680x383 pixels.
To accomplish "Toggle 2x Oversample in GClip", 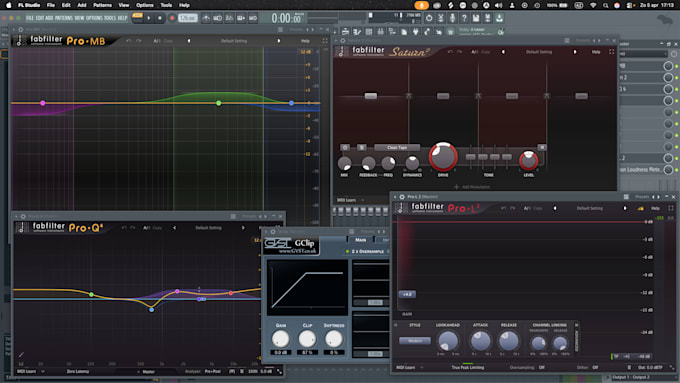I will tap(366, 251).
